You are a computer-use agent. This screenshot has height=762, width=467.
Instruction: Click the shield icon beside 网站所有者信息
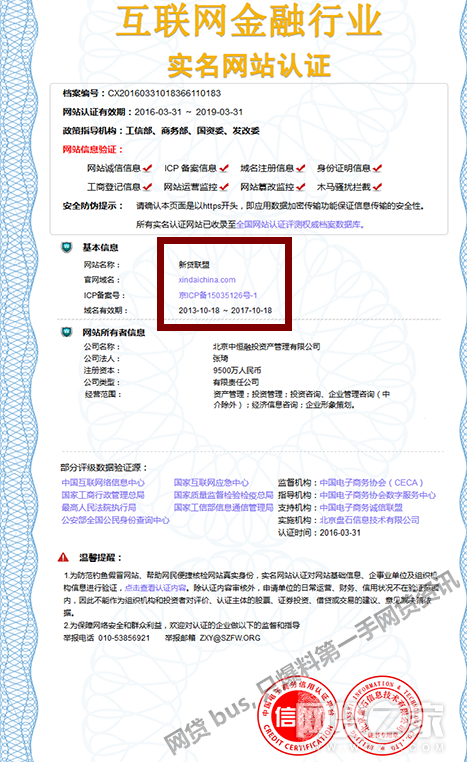67,332
